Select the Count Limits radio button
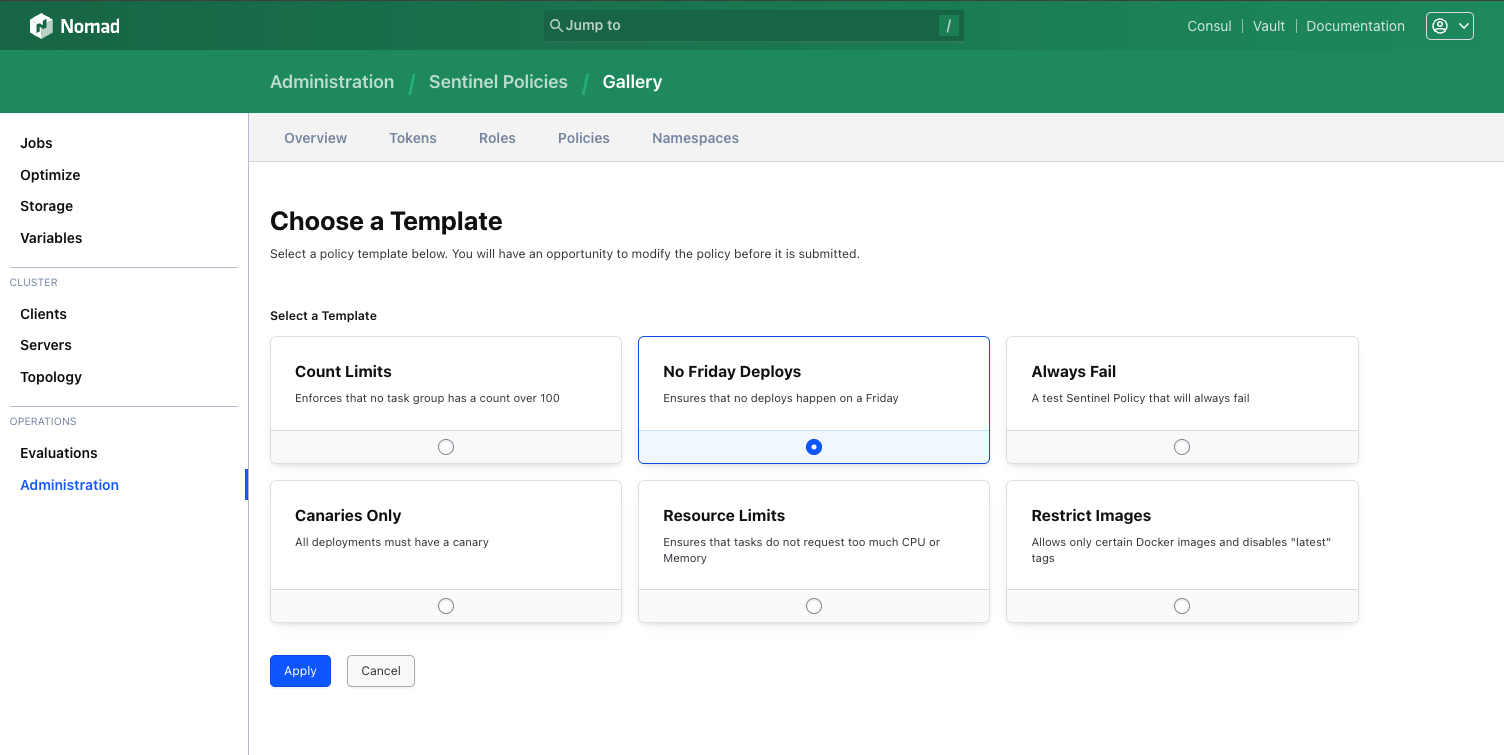The height and width of the screenshot is (755, 1504). [x=446, y=447]
